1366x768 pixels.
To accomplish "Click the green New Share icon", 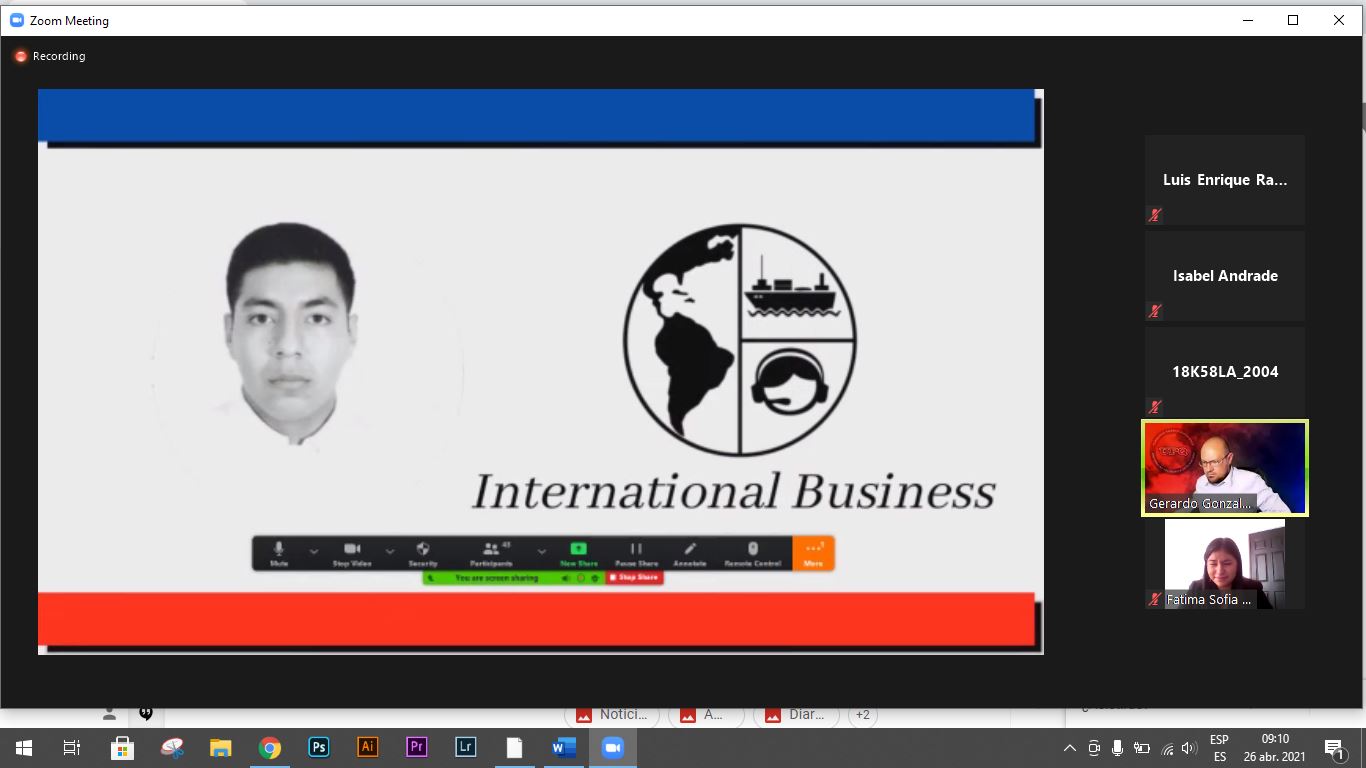I will (x=579, y=549).
